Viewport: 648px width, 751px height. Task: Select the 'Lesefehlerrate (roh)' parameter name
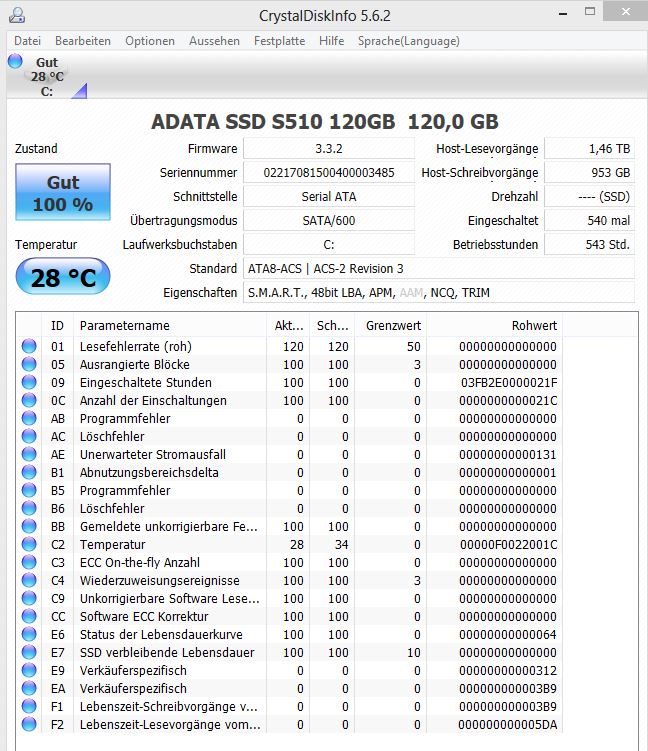(x=136, y=346)
